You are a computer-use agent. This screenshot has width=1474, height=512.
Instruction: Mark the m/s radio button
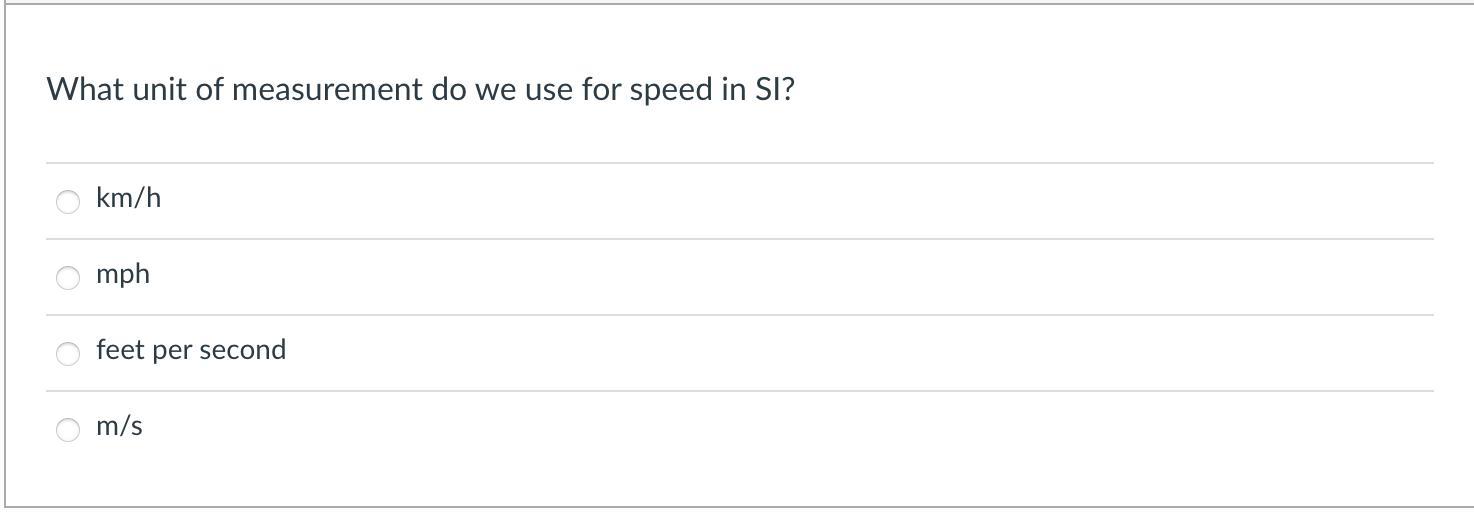(68, 430)
